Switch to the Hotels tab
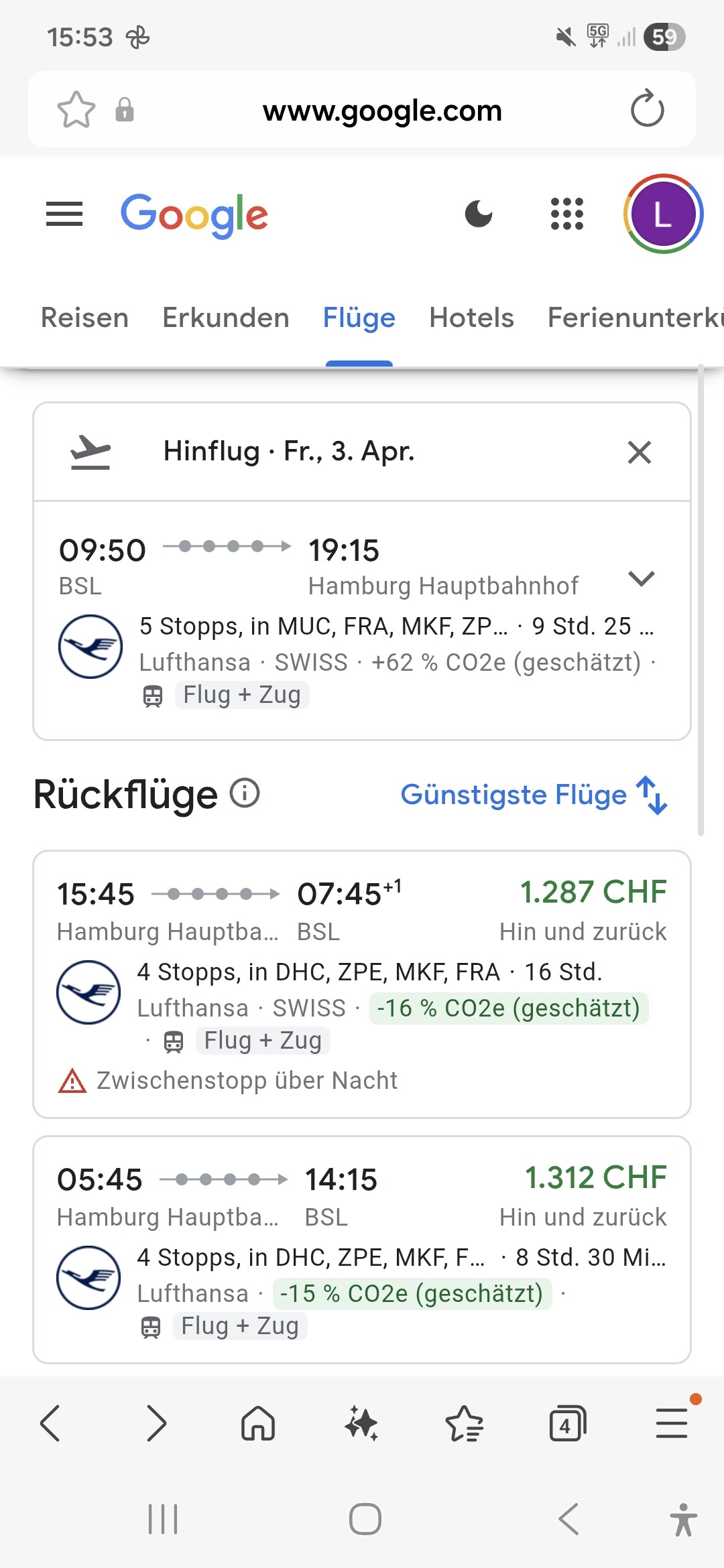This screenshot has width=724, height=1568. tap(471, 318)
